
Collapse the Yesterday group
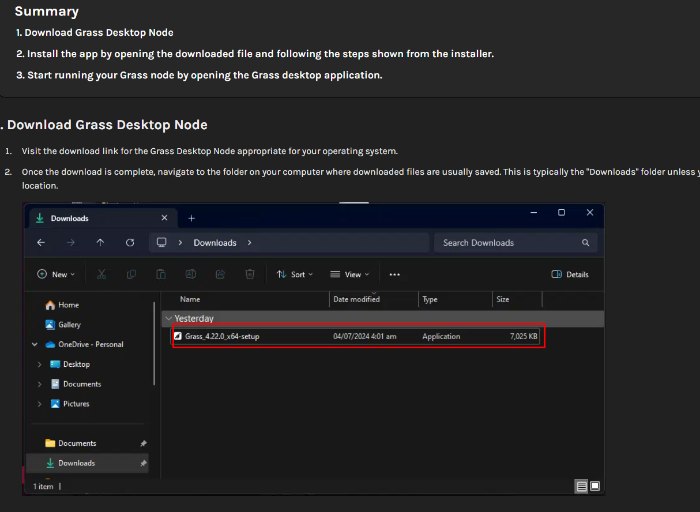click(x=168, y=318)
